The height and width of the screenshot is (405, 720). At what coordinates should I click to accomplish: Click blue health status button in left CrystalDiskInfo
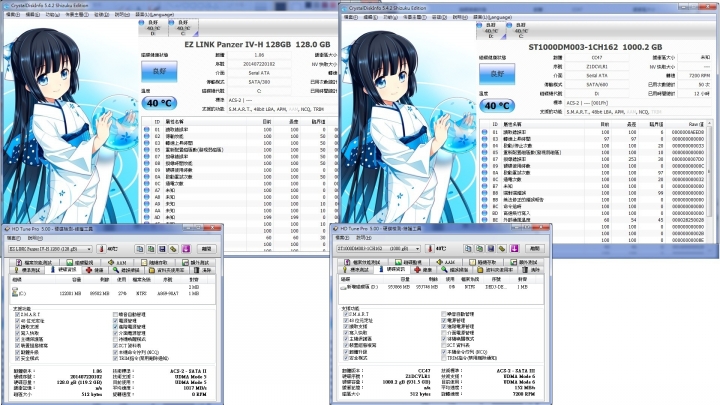coord(159,71)
